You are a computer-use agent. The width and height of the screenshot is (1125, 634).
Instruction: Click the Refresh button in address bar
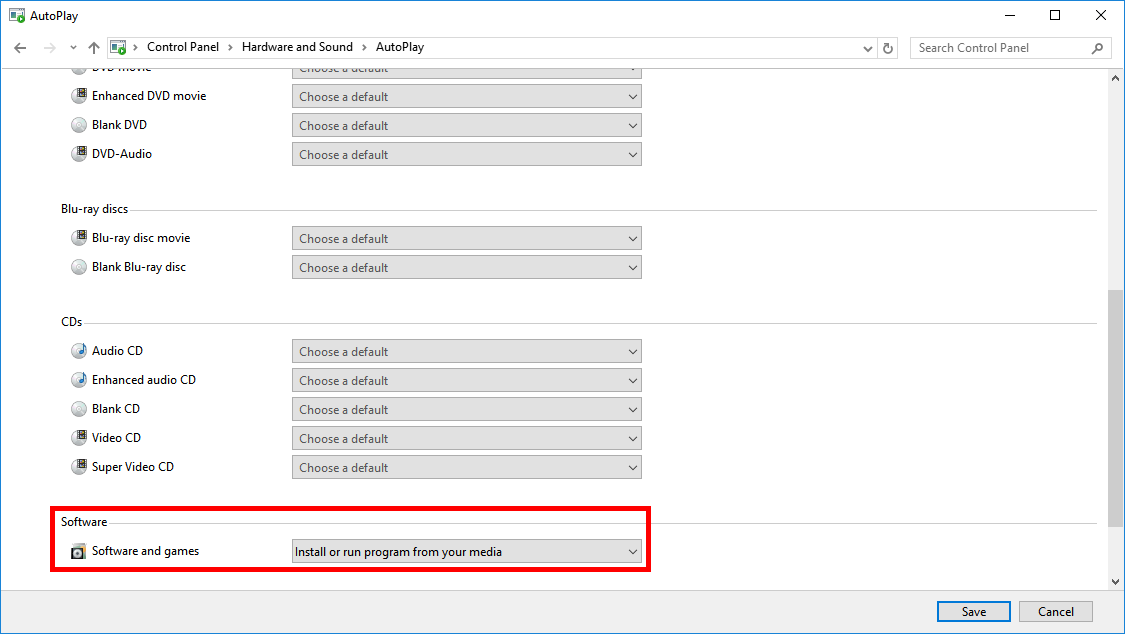(888, 48)
